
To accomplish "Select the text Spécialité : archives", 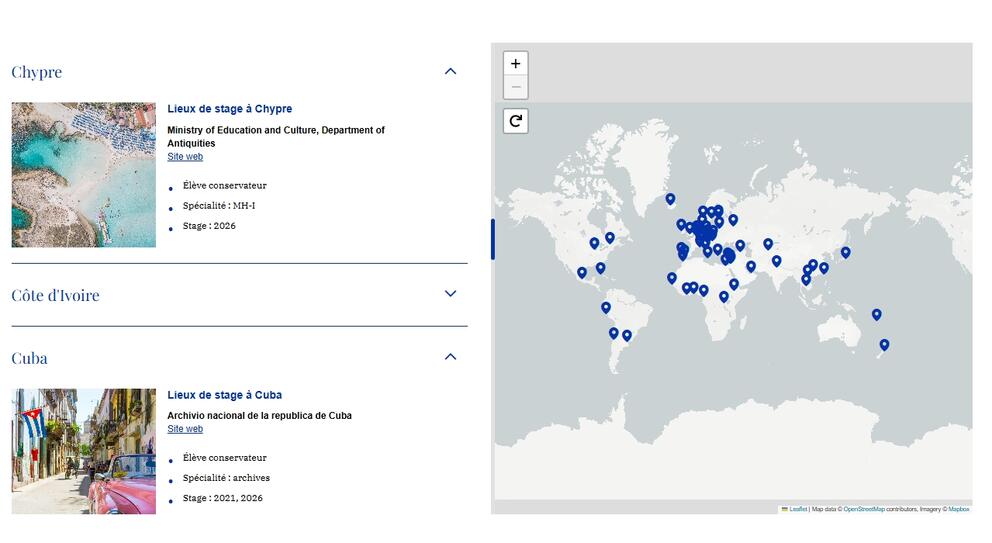I will (226, 478).
